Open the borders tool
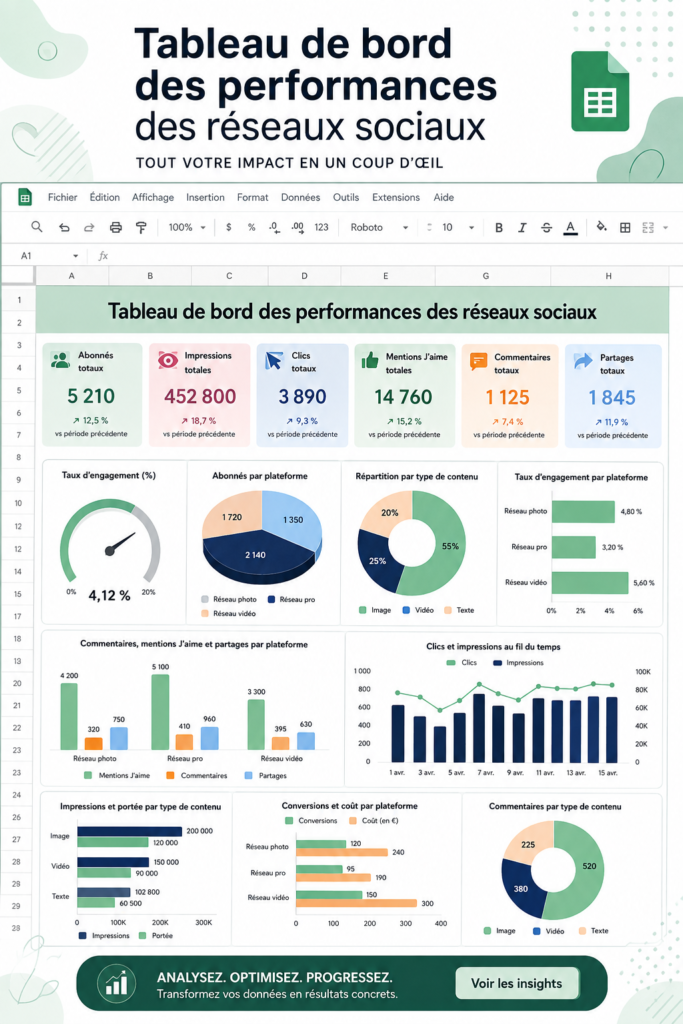This screenshot has width=683, height=1024. [625, 227]
